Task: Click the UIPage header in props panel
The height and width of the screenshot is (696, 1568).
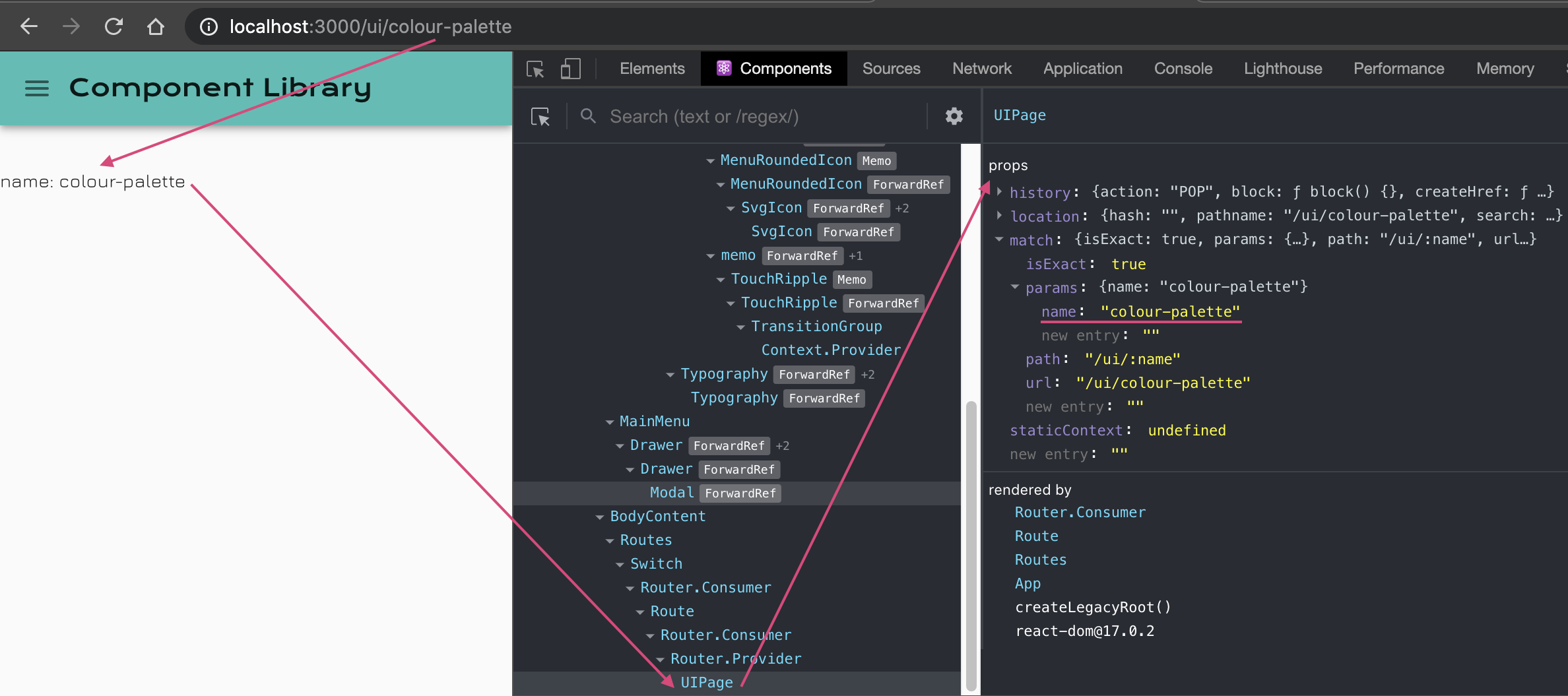Action: (x=1020, y=115)
